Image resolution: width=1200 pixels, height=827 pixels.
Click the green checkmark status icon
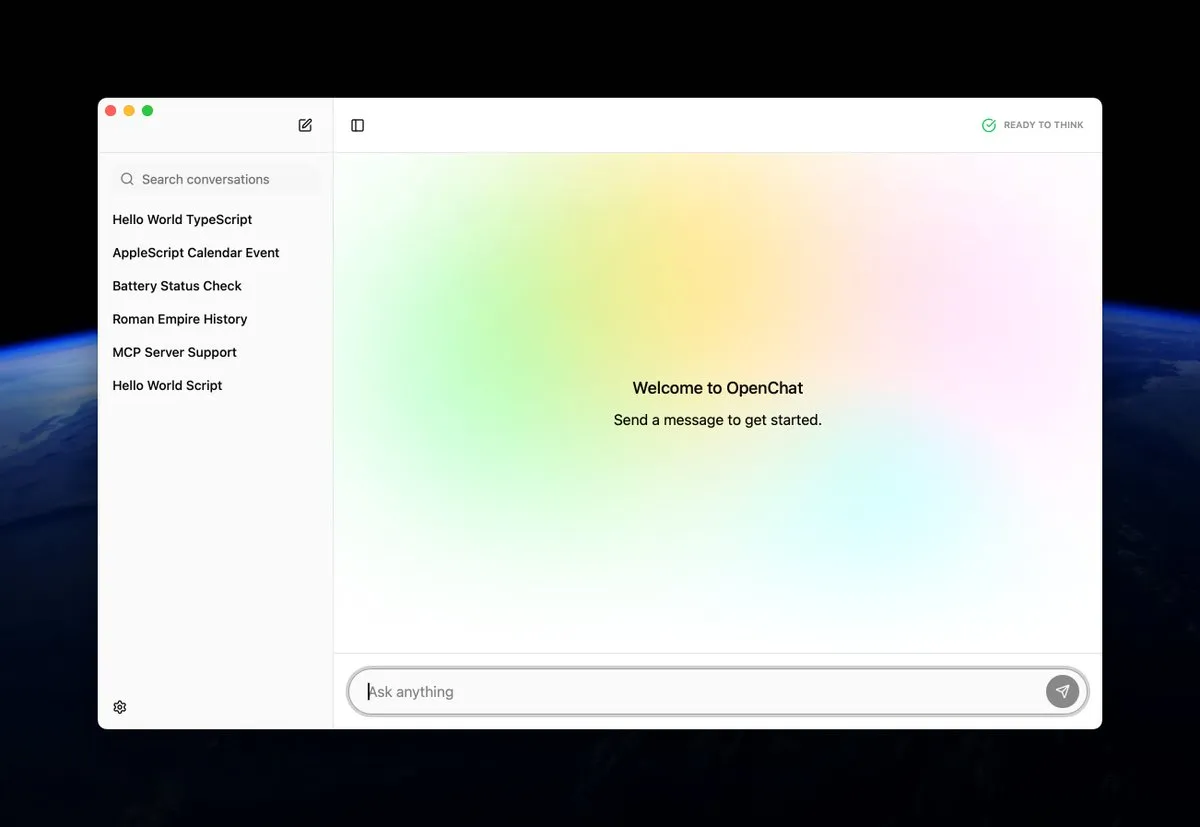[989, 125]
